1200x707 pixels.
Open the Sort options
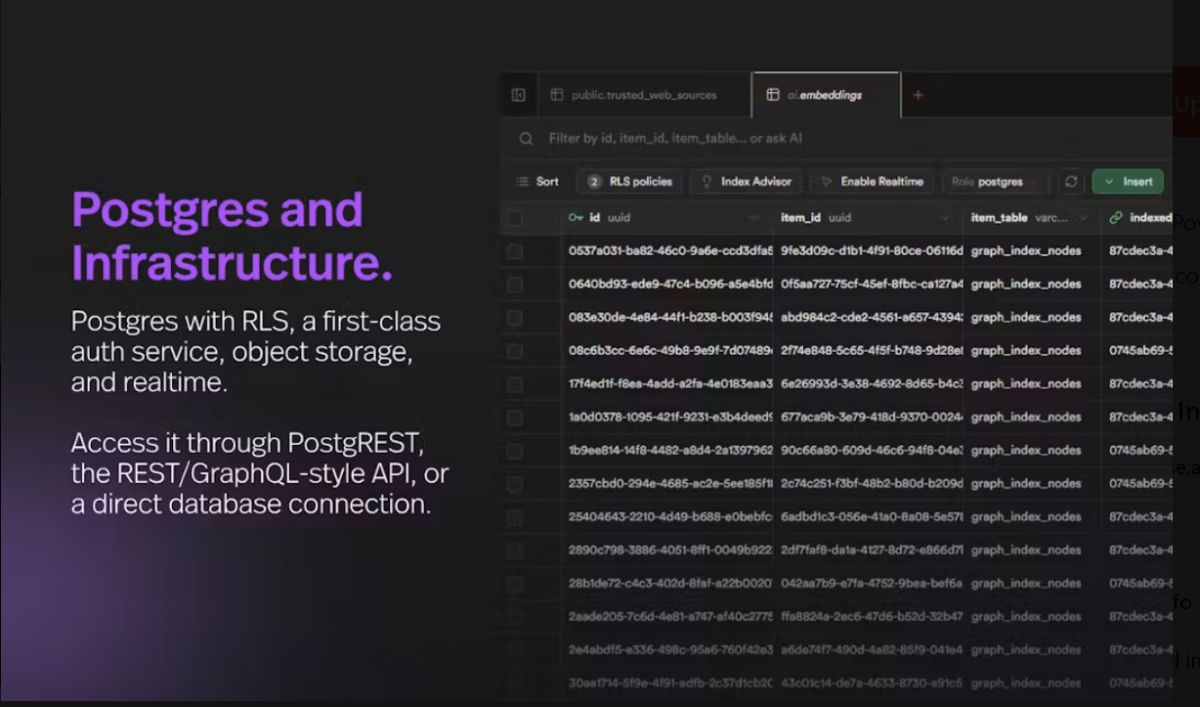pos(537,182)
